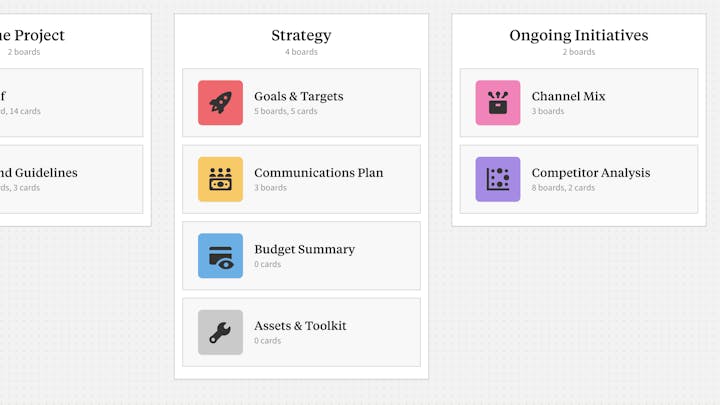Image resolution: width=720 pixels, height=405 pixels.
Task: Click the gray wrench Assets & Toolkit icon
Action: (220, 332)
